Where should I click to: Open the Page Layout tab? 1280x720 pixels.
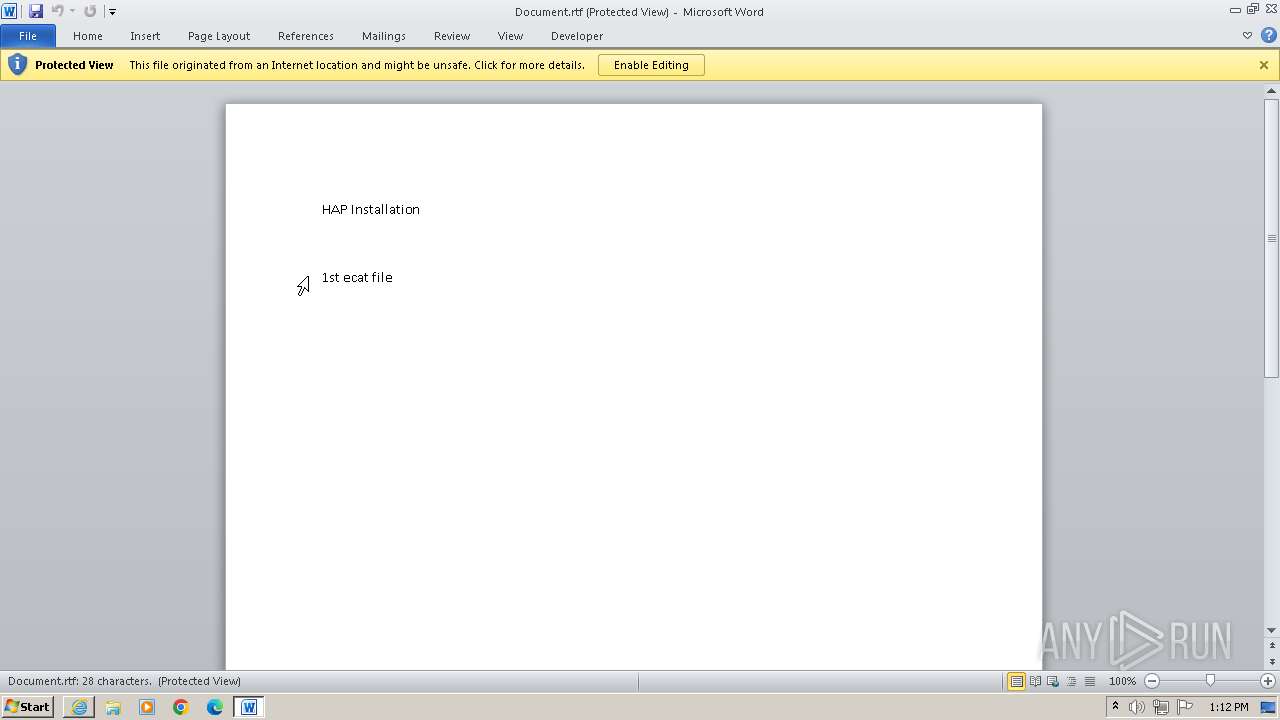click(219, 36)
